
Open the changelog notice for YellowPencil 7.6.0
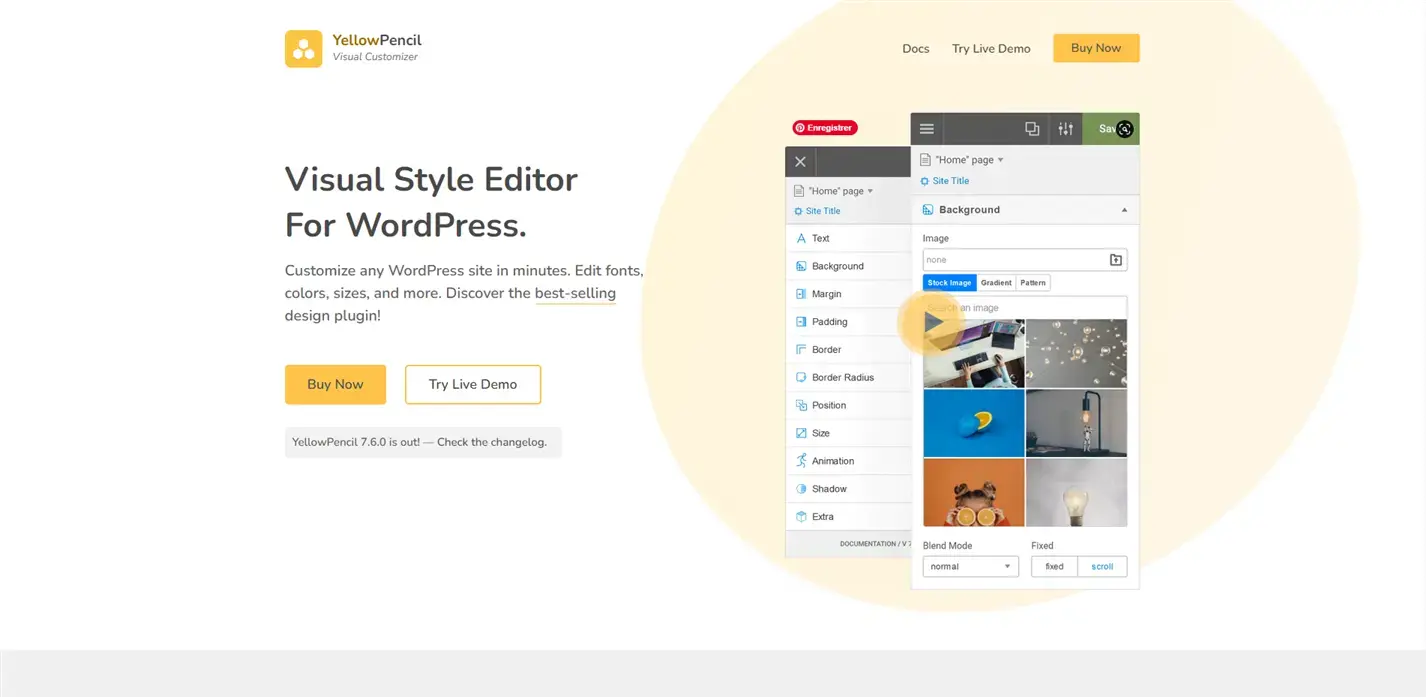pyautogui.click(x=423, y=442)
